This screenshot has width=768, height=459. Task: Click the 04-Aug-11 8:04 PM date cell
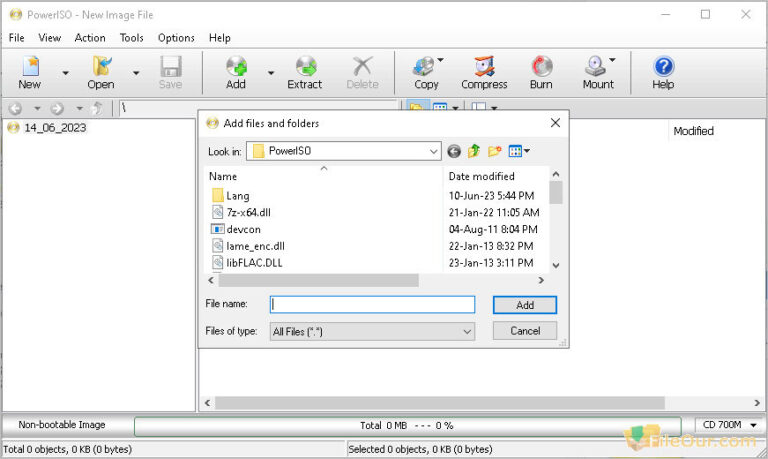pos(493,229)
